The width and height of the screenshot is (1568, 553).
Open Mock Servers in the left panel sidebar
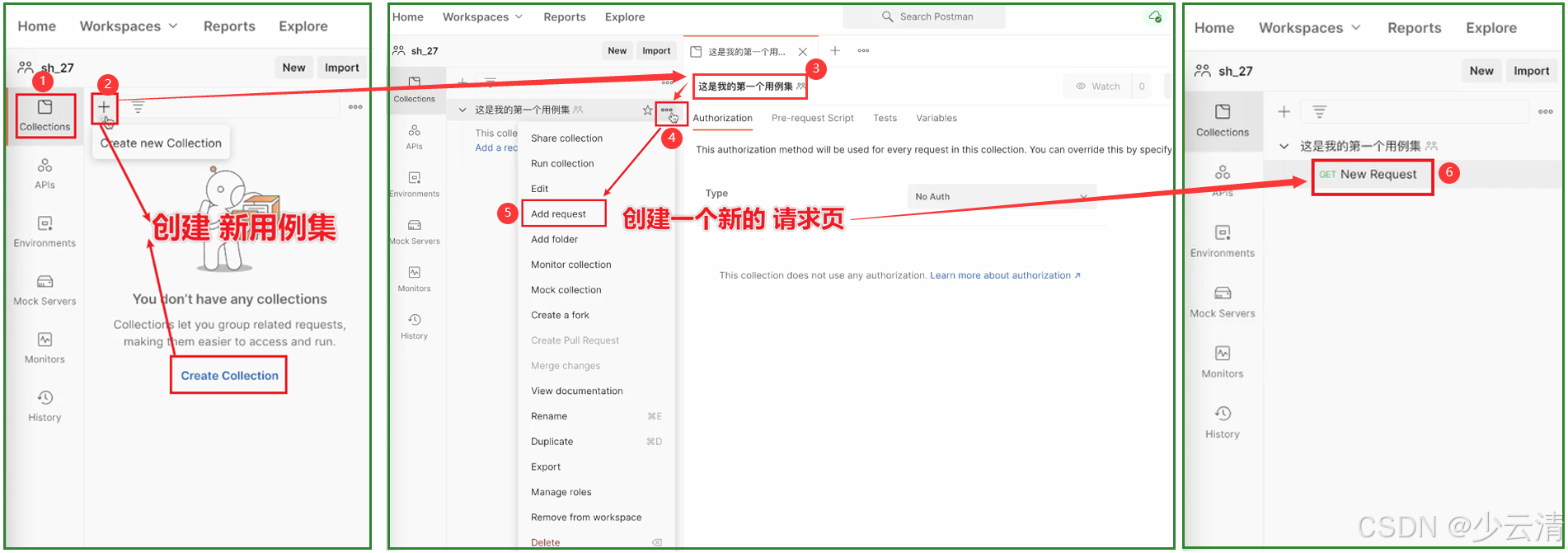45,290
